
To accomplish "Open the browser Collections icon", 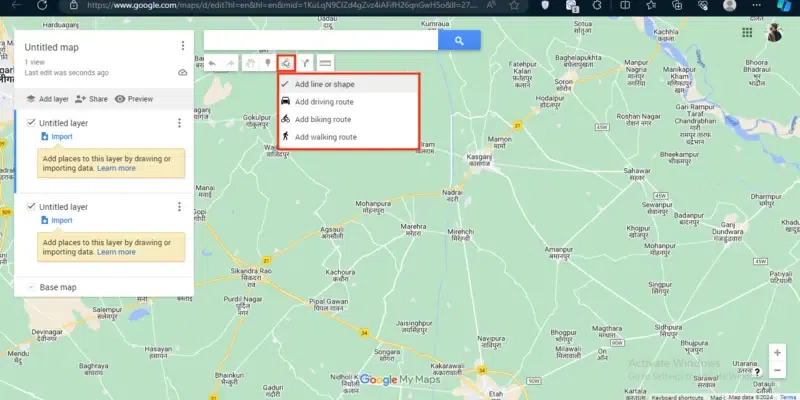I will pyautogui.click(x=677, y=5).
